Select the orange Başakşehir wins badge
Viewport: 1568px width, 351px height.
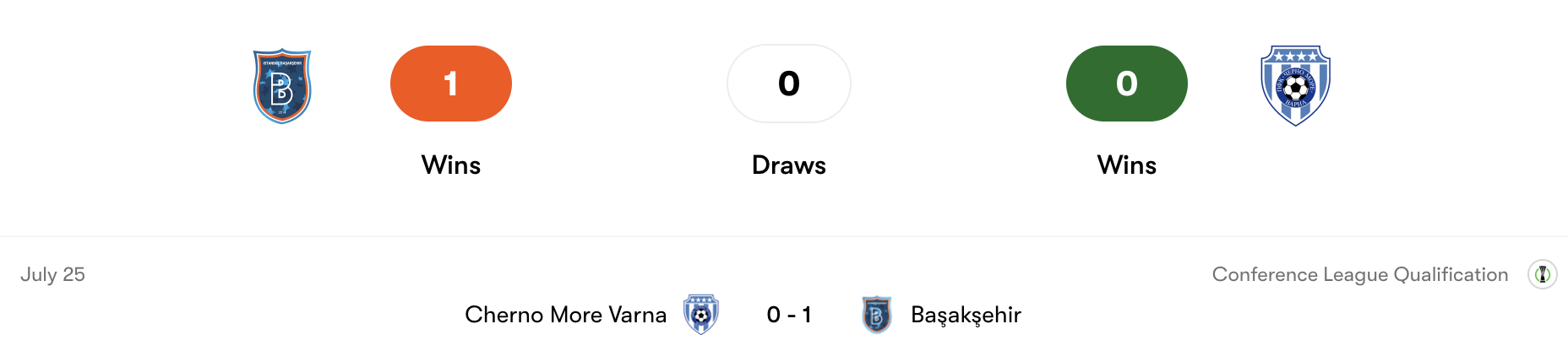click(451, 84)
